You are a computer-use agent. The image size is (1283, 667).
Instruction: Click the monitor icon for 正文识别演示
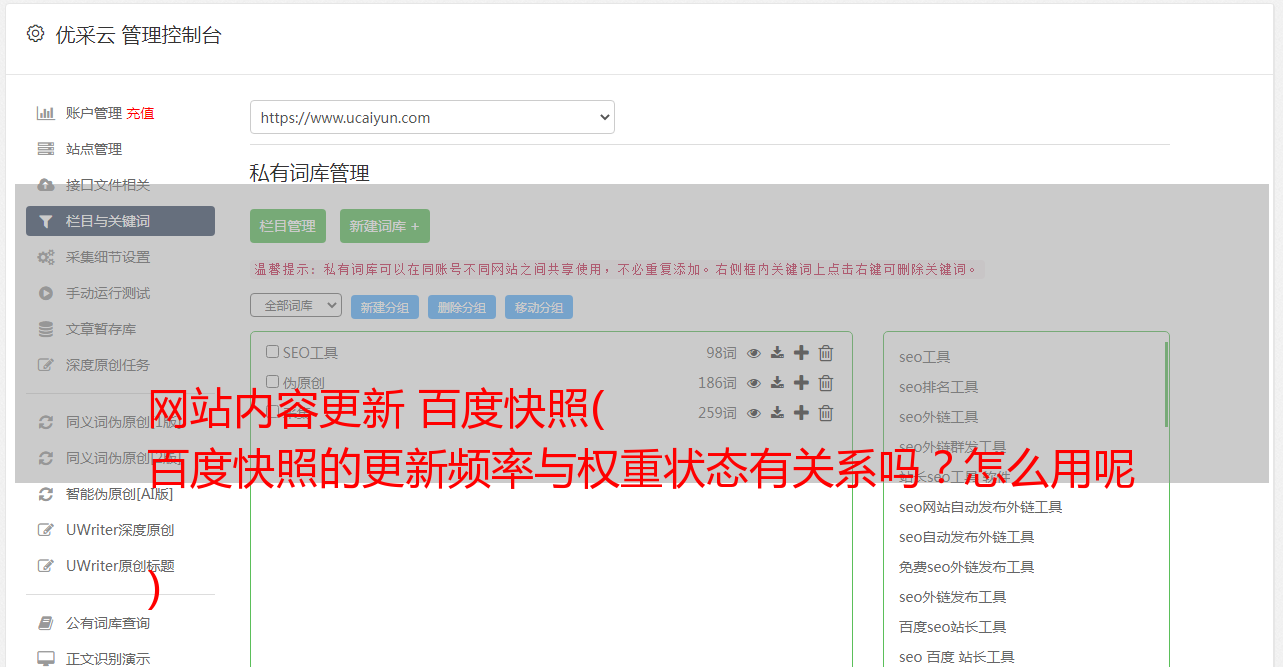pos(45,659)
